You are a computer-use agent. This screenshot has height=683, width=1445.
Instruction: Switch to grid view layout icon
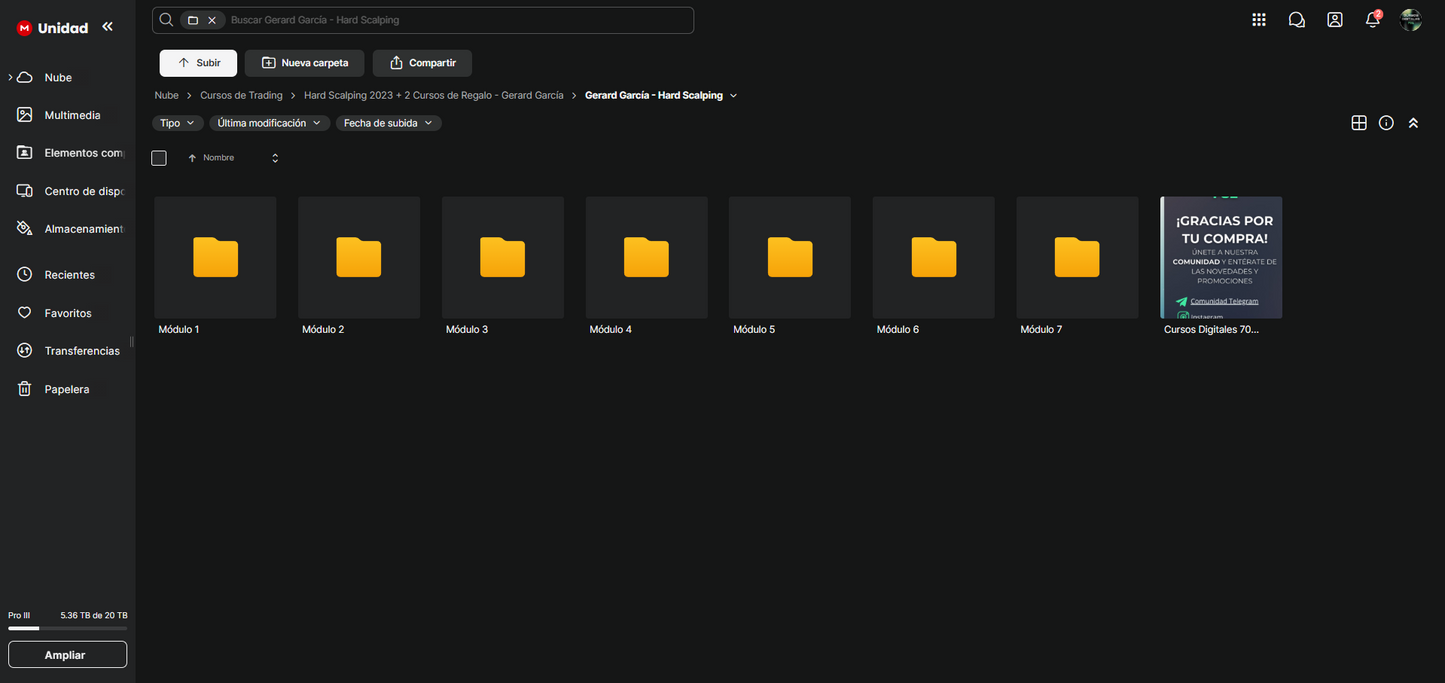tap(1359, 123)
